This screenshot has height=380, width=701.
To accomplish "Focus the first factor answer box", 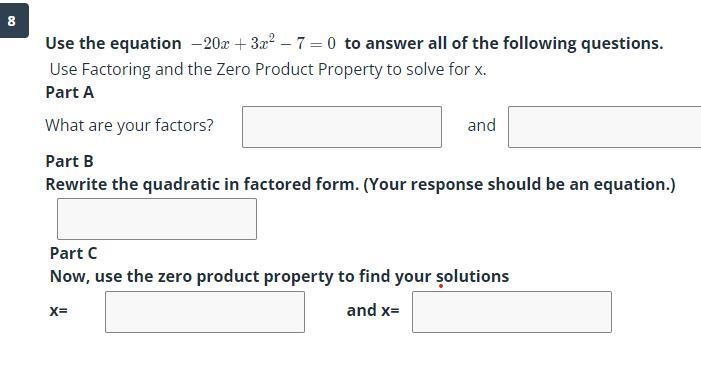I will point(342,127).
